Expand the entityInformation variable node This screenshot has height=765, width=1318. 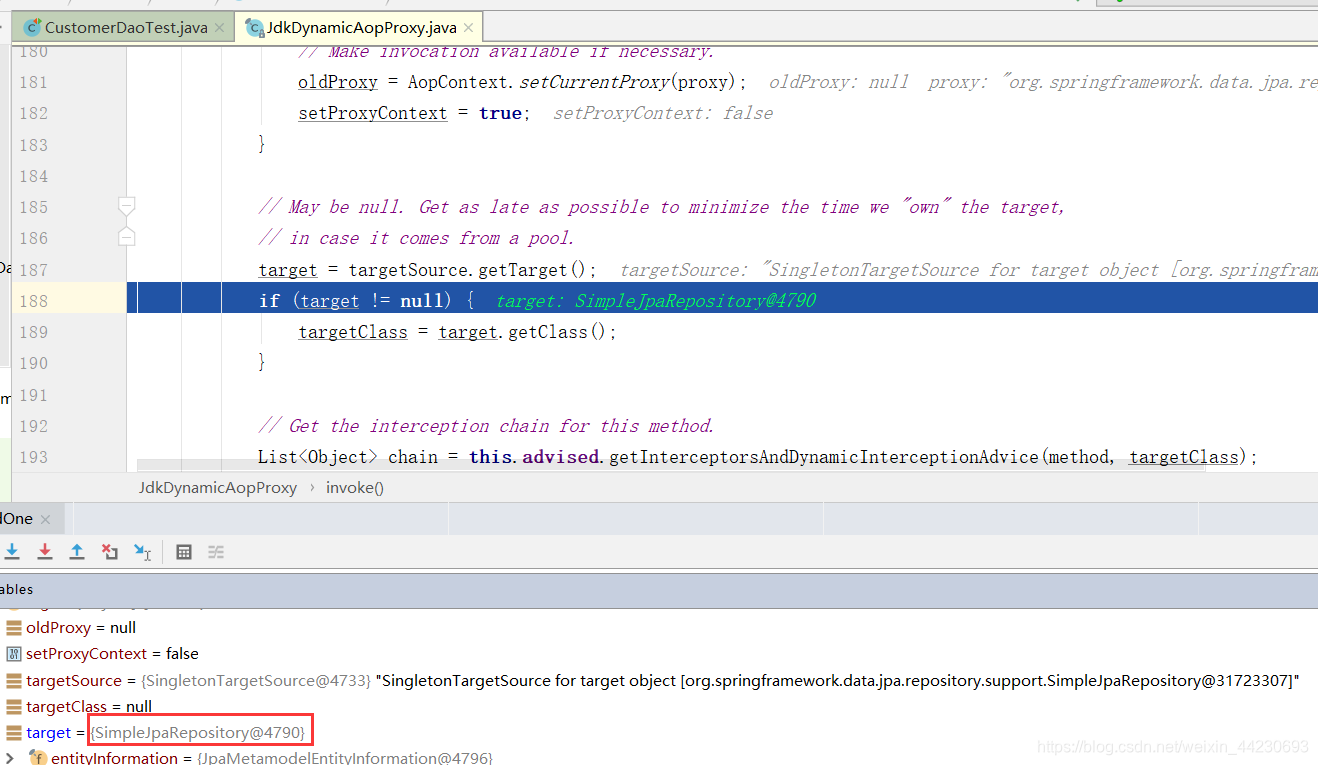(11, 758)
